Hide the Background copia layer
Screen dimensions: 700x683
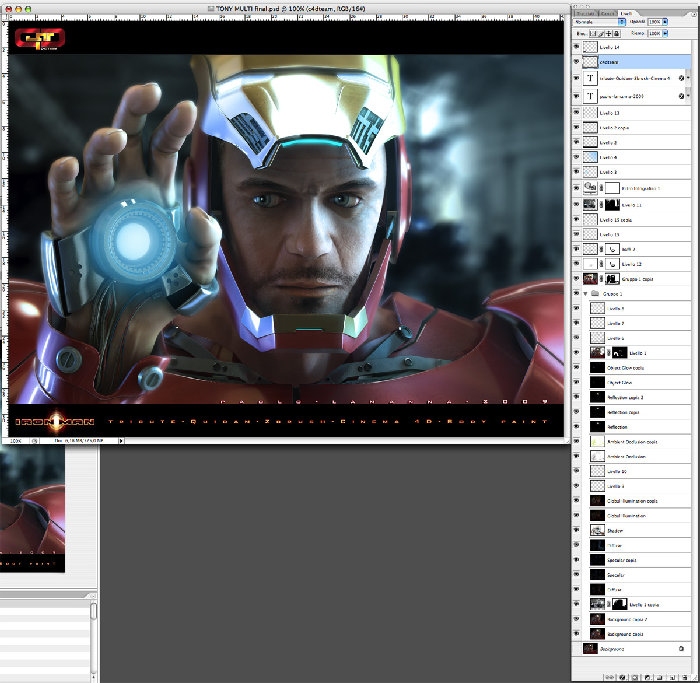pos(576,633)
